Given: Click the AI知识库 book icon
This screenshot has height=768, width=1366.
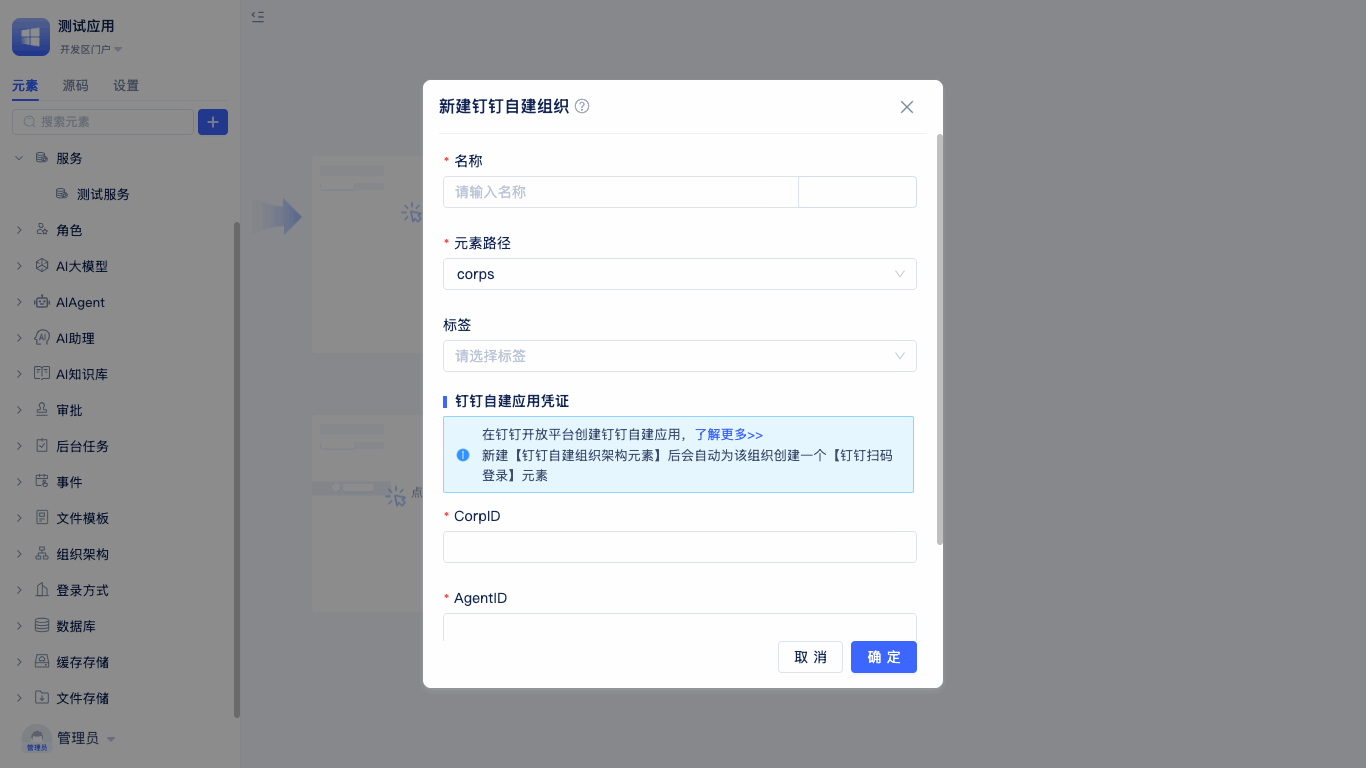Looking at the screenshot, I should (42, 374).
